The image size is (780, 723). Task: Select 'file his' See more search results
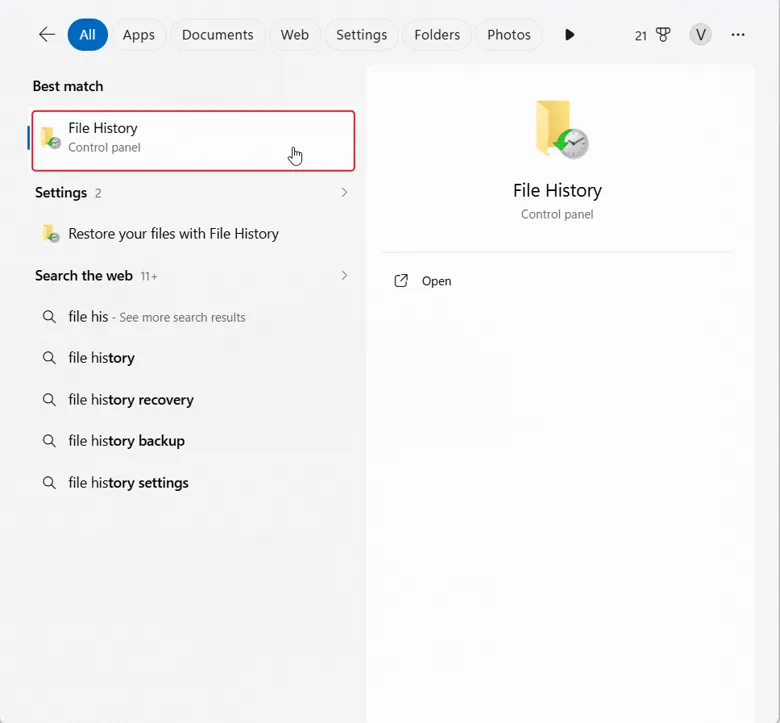coord(193,316)
